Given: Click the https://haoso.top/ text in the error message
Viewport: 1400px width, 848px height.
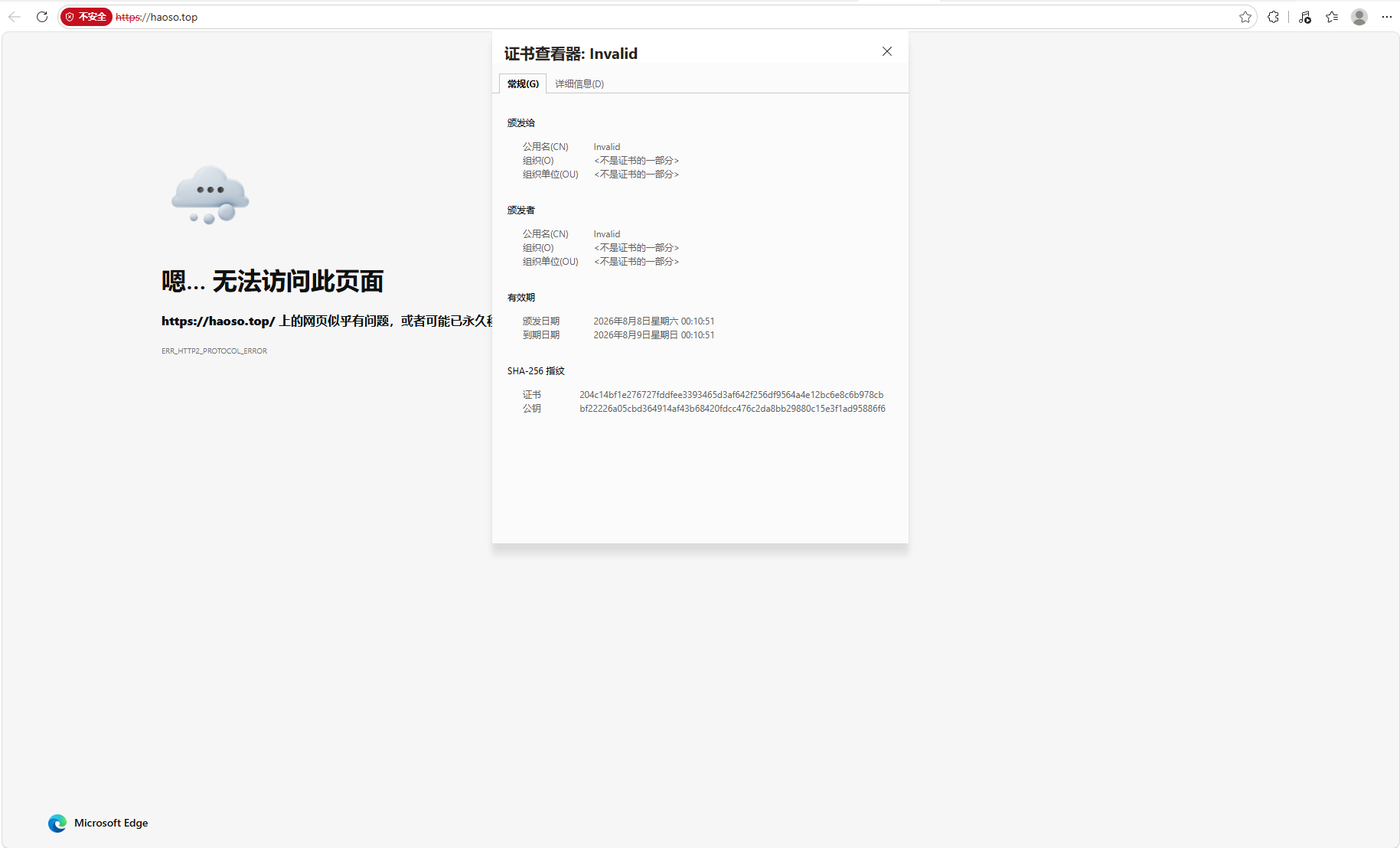Looking at the screenshot, I should click(x=218, y=321).
